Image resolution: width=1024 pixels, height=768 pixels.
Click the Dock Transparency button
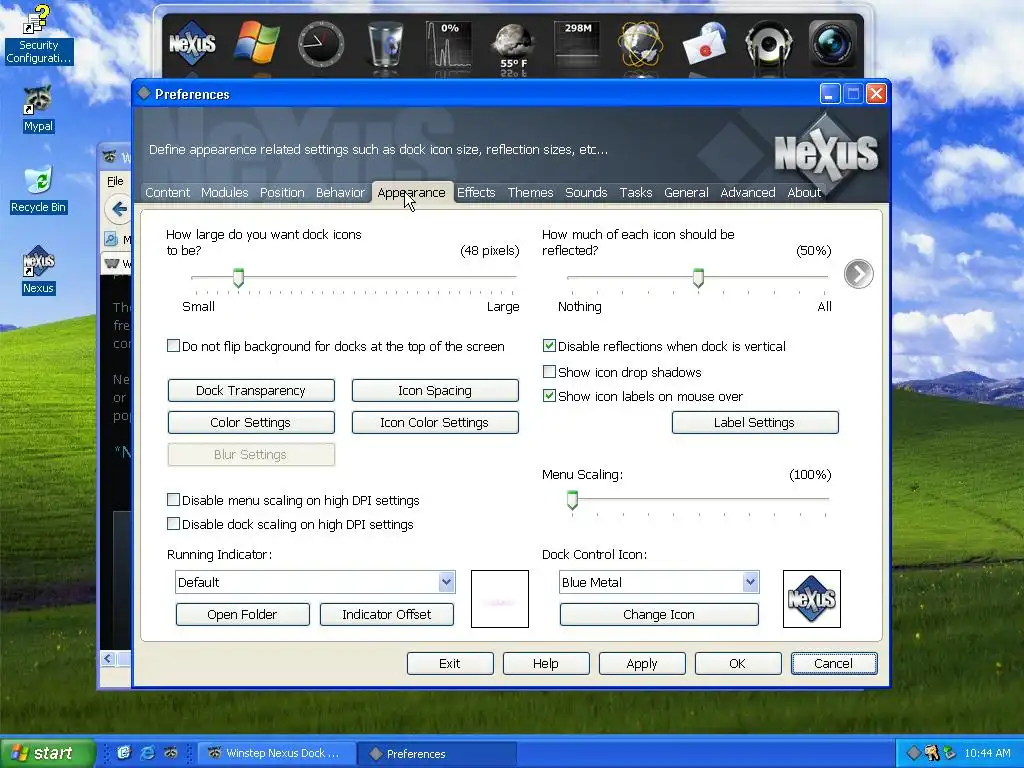251,391
